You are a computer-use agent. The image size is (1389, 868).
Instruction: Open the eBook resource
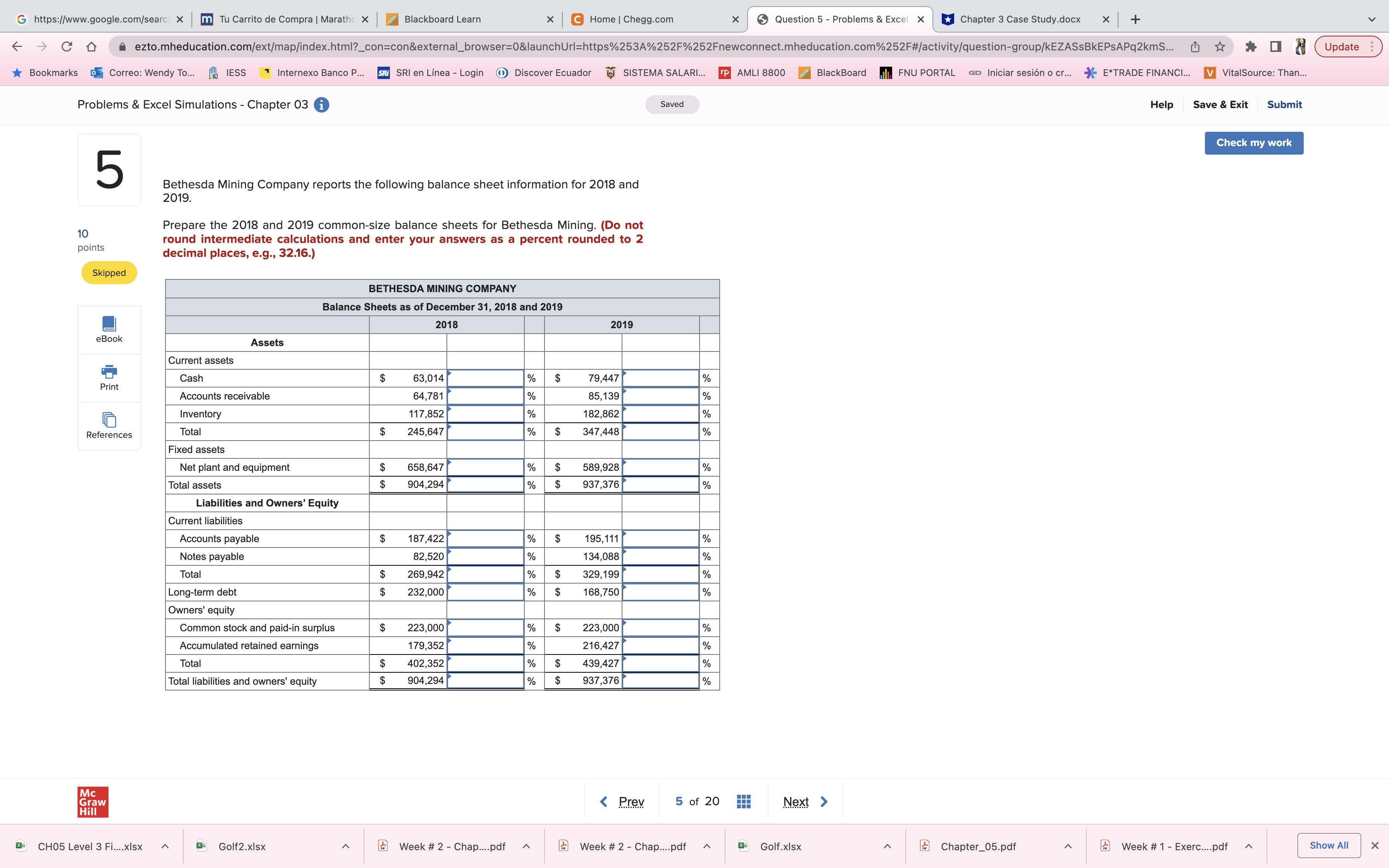[x=109, y=329]
